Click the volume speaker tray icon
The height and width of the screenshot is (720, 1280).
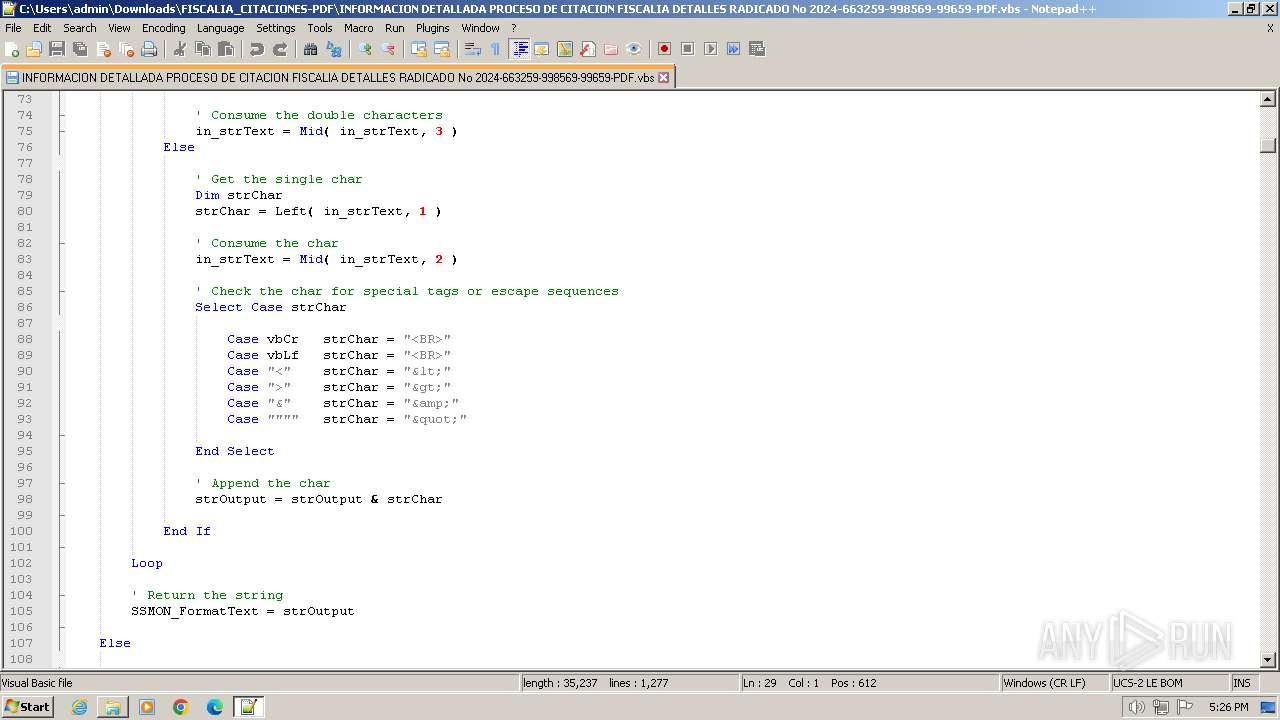point(1136,707)
